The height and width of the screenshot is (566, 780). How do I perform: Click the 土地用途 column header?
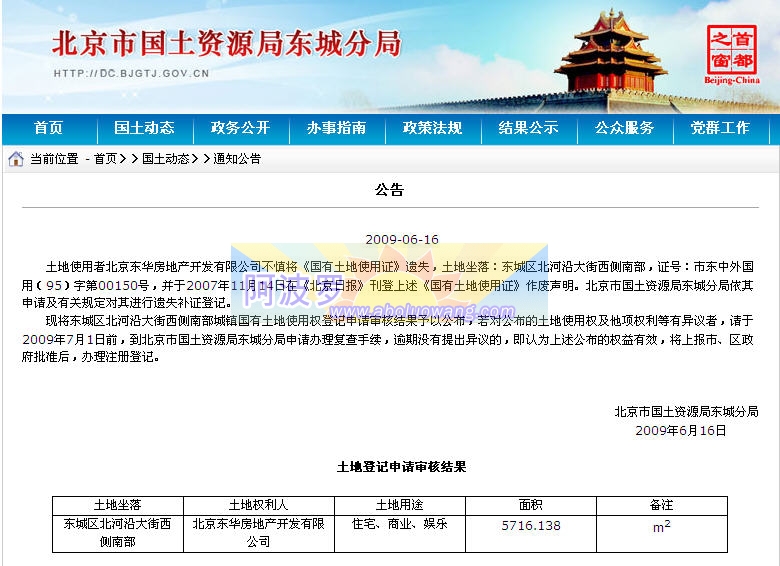[x=399, y=505]
